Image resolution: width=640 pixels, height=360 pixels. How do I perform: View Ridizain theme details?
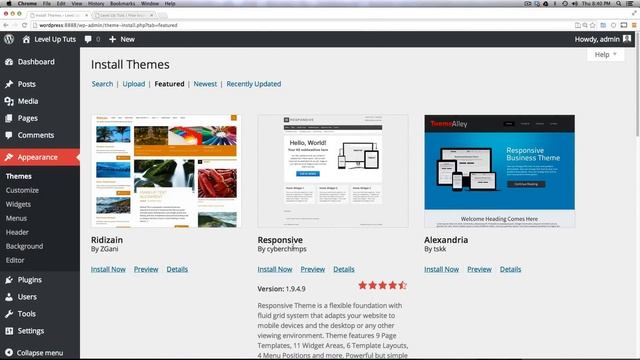(177, 269)
